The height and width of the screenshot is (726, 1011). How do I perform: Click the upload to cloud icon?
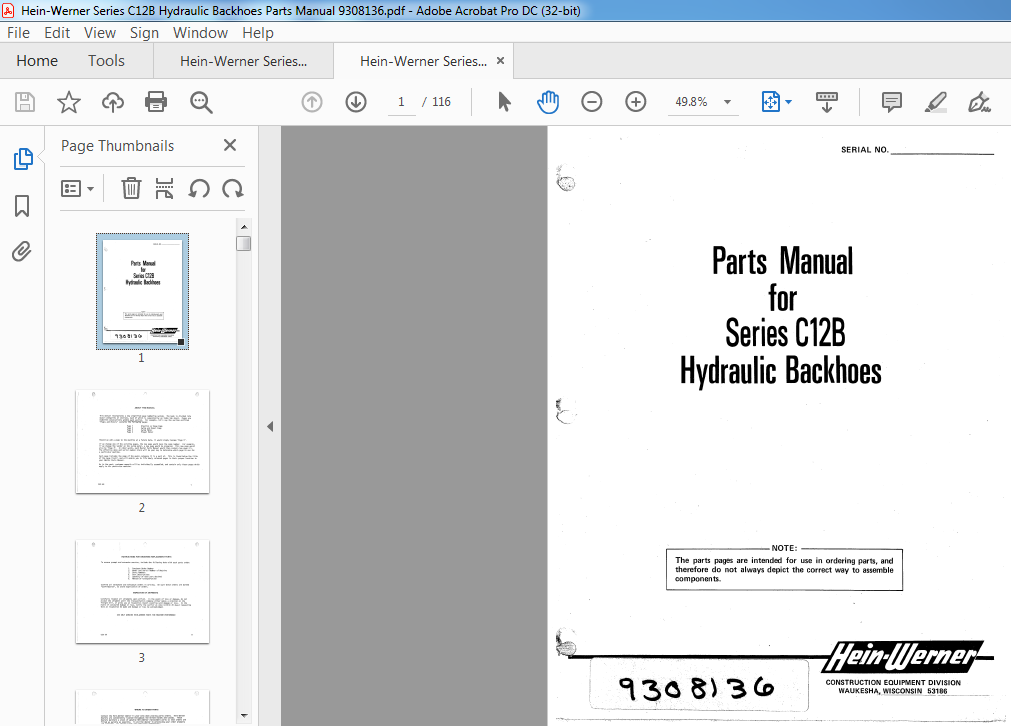click(x=113, y=102)
